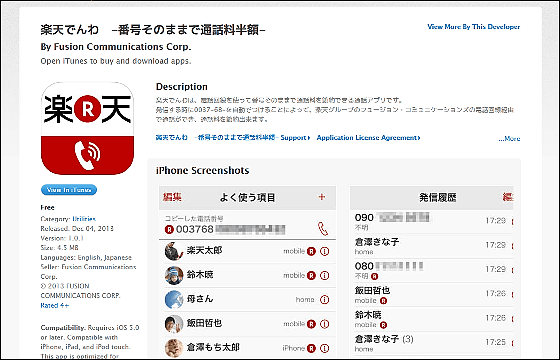Expand description with ...More link
Image resolution: width=560 pixels, height=360 pixels.
[x=509, y=139]
